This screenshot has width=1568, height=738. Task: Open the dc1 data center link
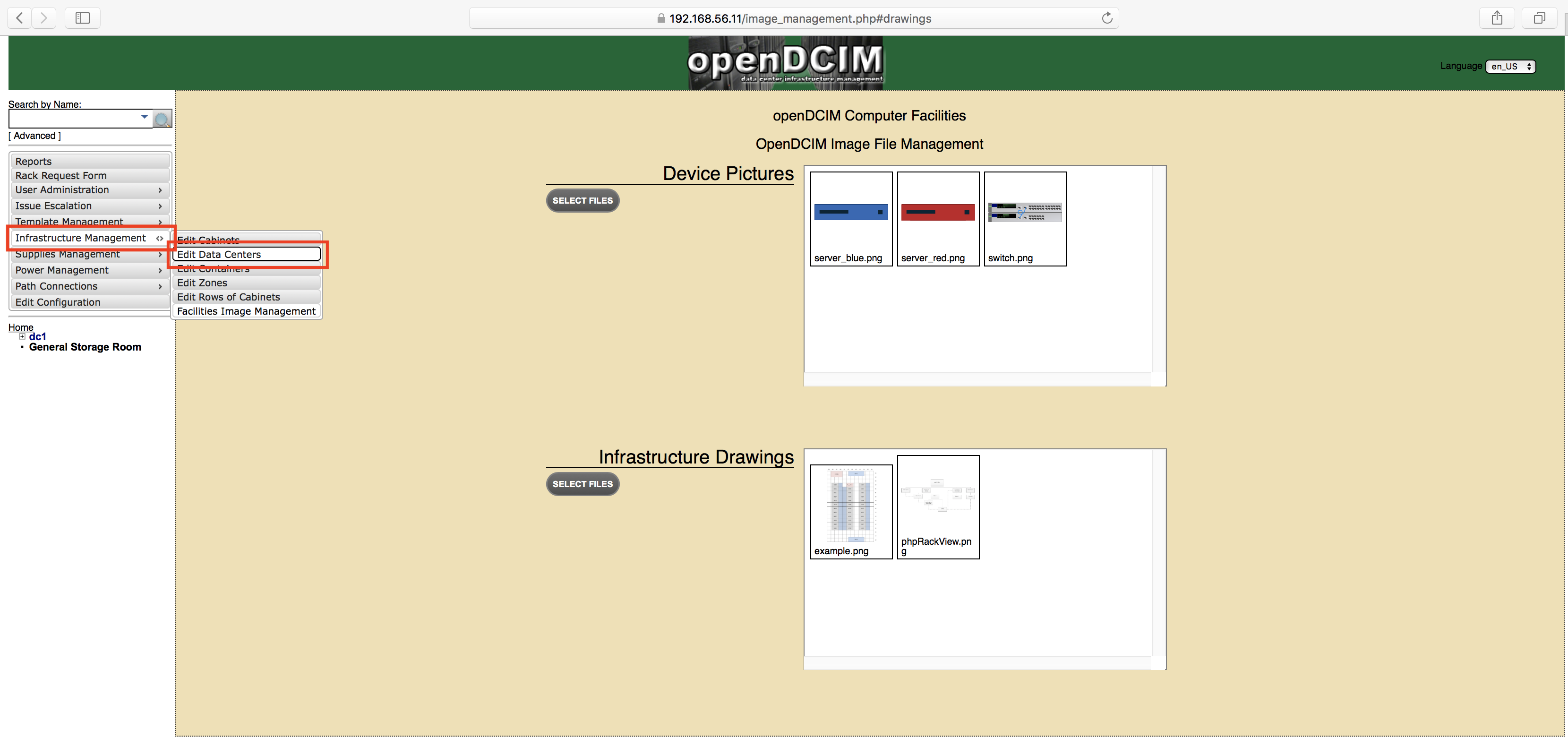coord(38,337)
